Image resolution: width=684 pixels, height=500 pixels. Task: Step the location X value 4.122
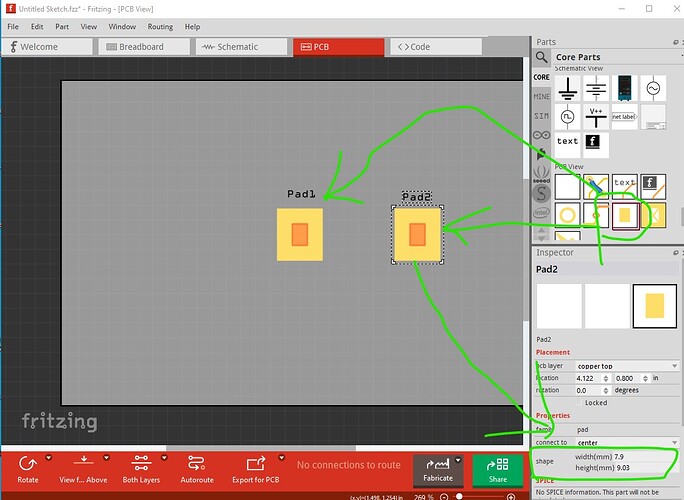pyautogui.click(x=606, y=378)
